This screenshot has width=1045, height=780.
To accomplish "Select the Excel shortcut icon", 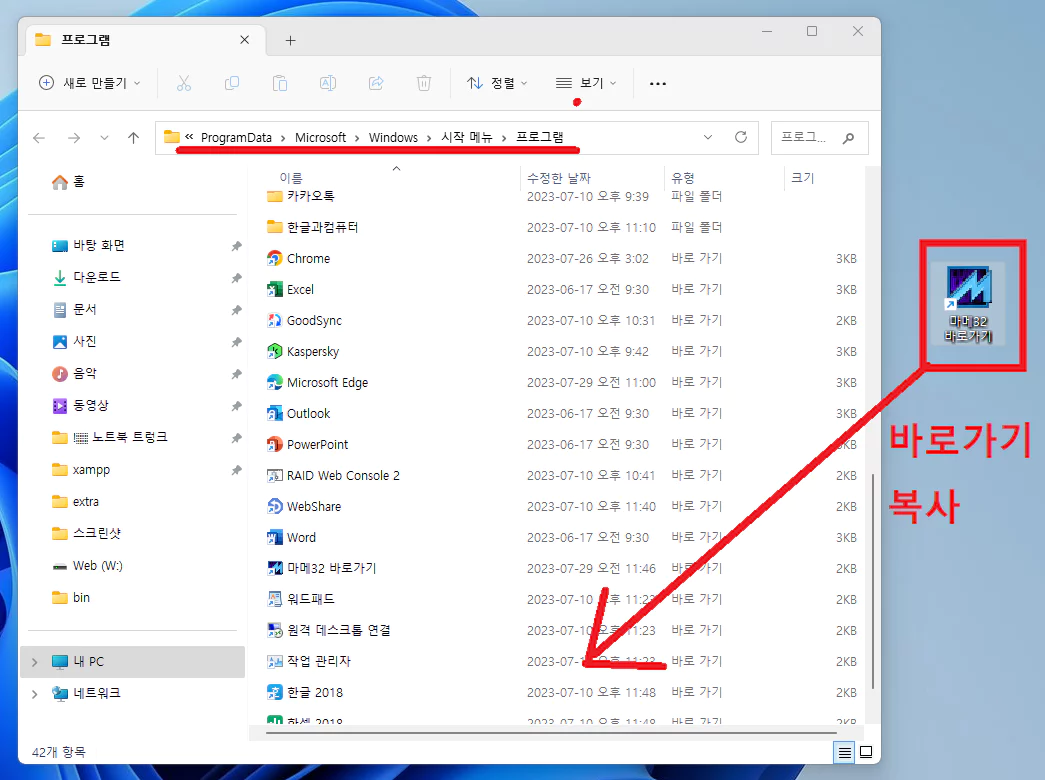I will pyautogui.click(x=274, y=289).
